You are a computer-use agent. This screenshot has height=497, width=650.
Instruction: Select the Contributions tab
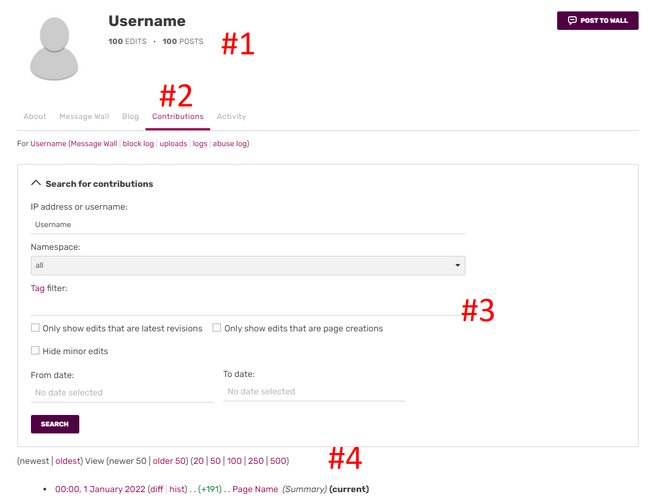pos(177,116)
